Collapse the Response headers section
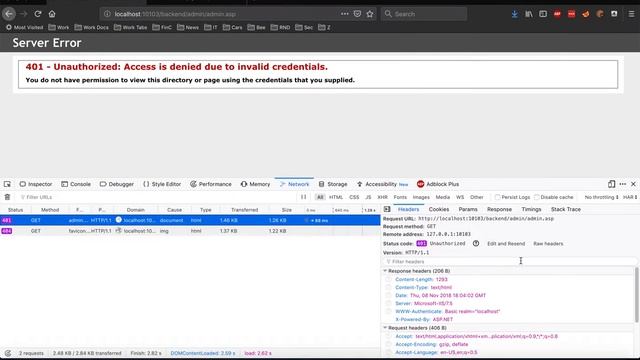The height and width of the screenshot is (360, 640). coord(384,271)
